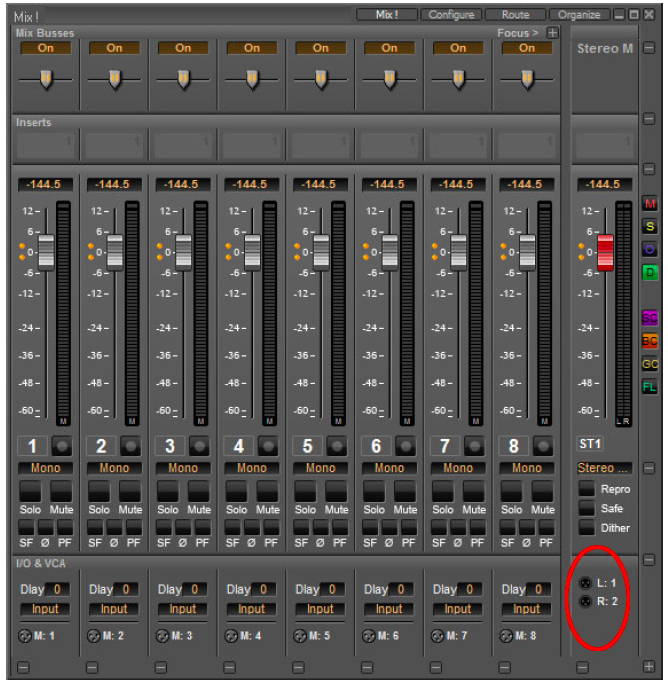Viewport: 668px width, 685px height.
Task: Click the input connector icon beside M: 3
Action: coord(162,636)
